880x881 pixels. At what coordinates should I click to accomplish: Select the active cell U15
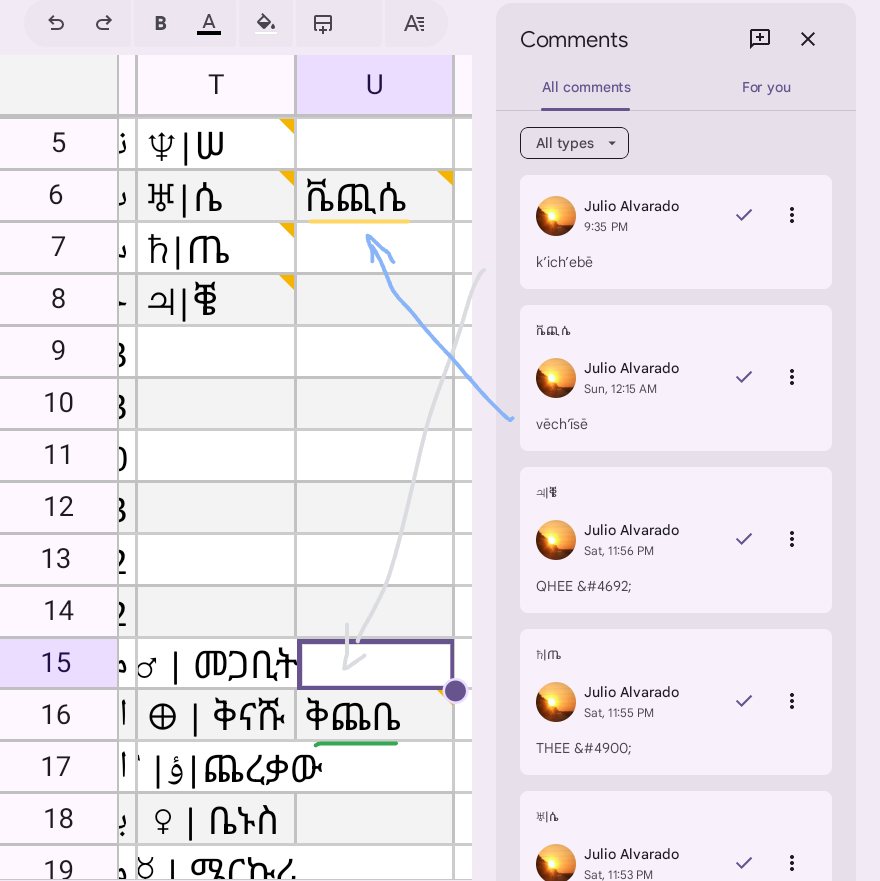coord(374,664)
